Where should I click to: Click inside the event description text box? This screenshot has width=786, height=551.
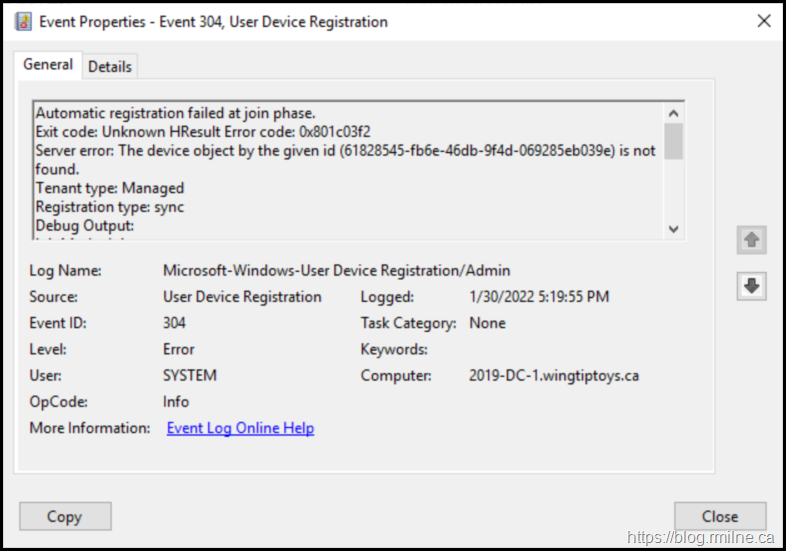coord(340,170)
